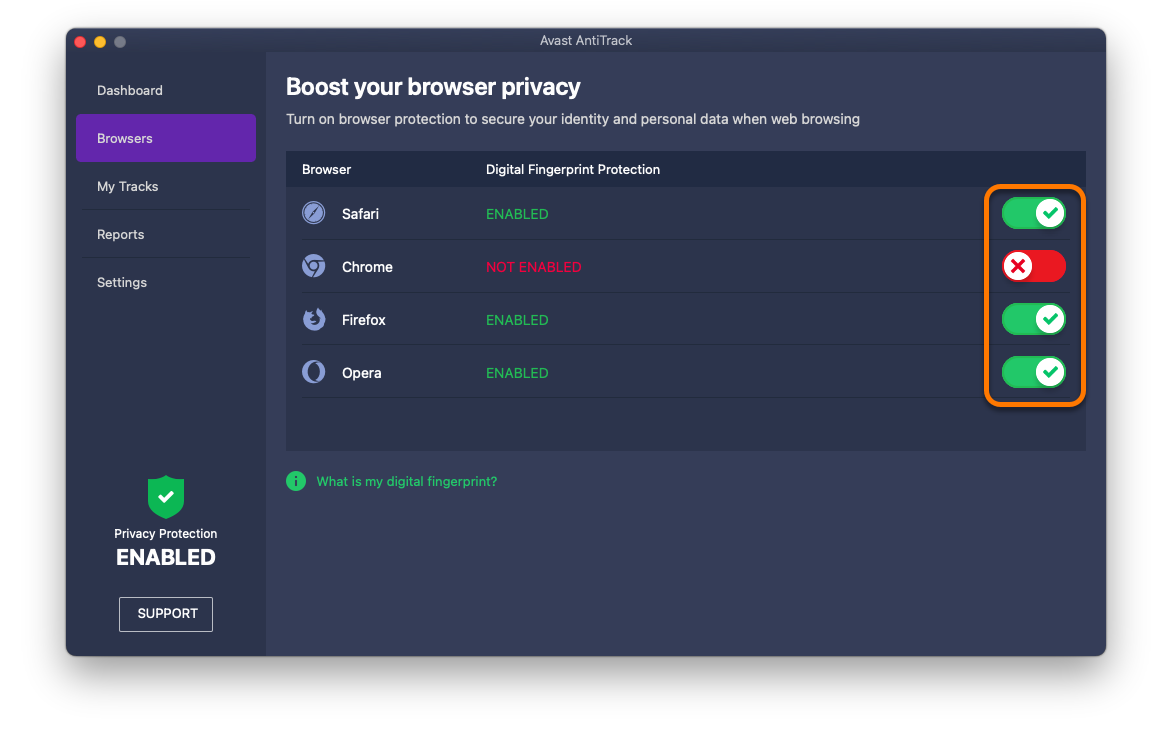Click the Opera browser icon

point(314,372)
